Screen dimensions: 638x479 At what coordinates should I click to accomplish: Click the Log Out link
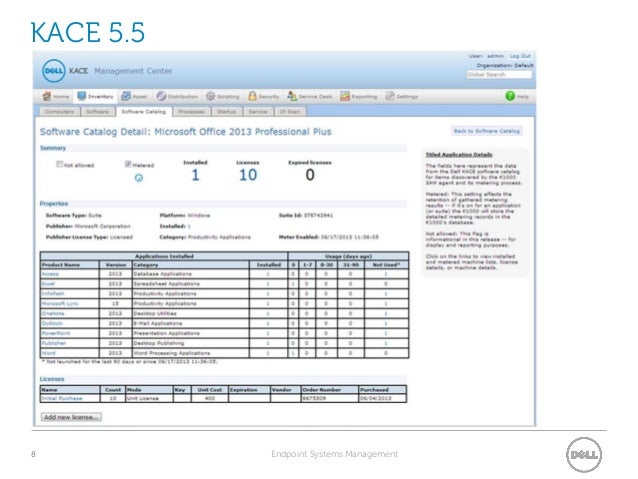pos(520,56)
